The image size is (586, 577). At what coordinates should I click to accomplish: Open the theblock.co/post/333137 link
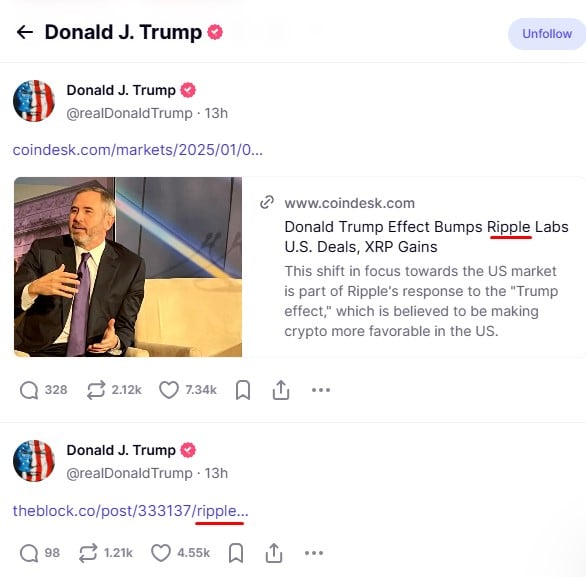[x=130, y=511]
